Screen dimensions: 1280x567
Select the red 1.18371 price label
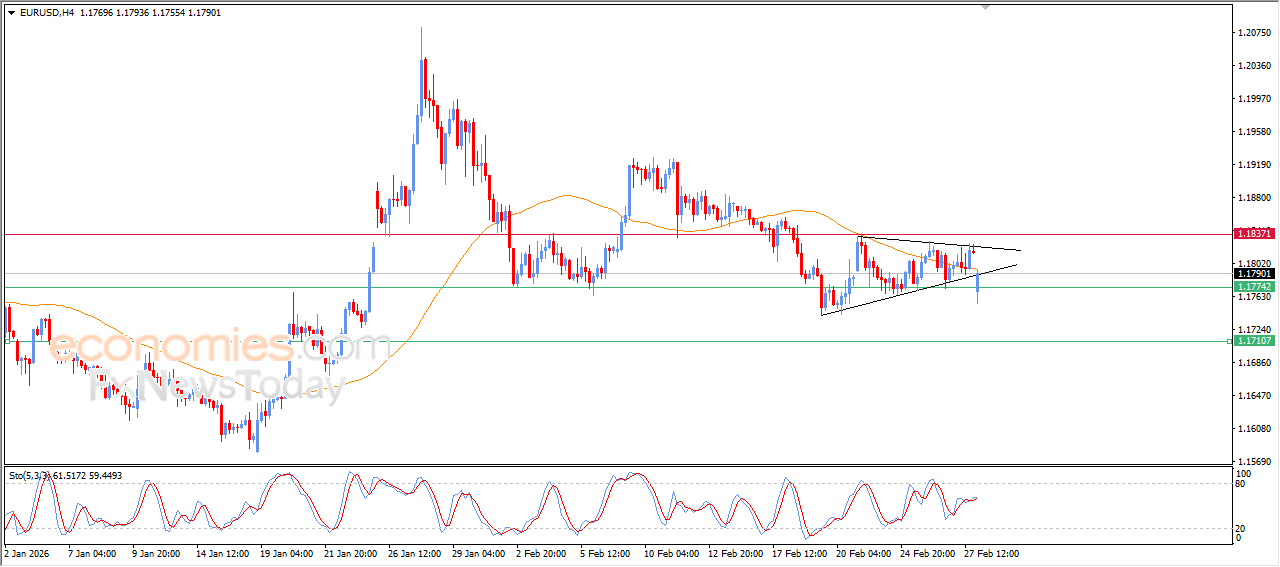point(1253,233)
